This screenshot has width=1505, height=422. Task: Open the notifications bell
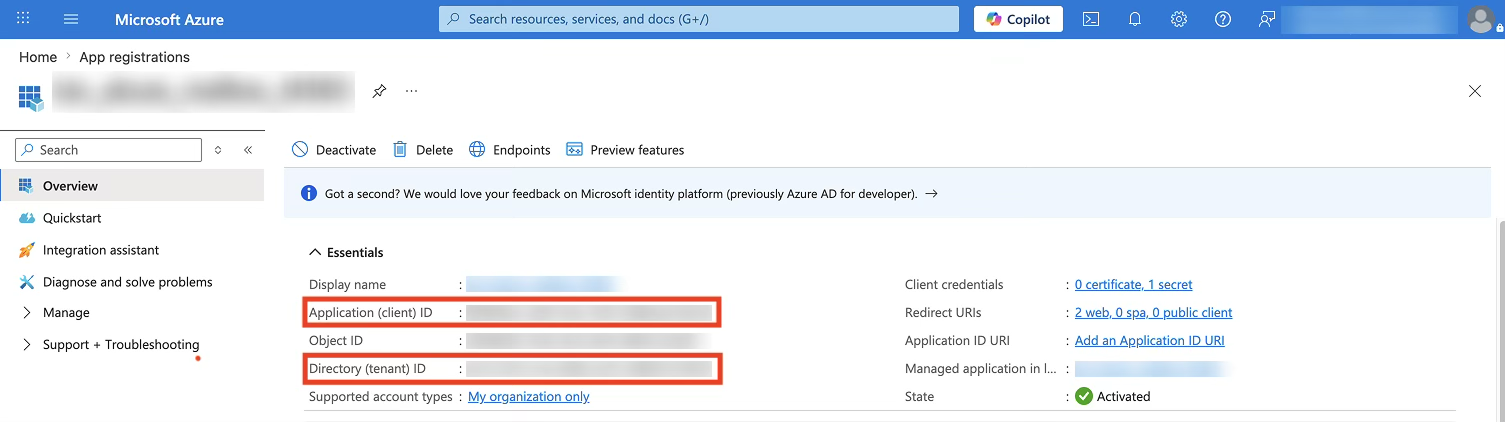[x=1135, y=19]
